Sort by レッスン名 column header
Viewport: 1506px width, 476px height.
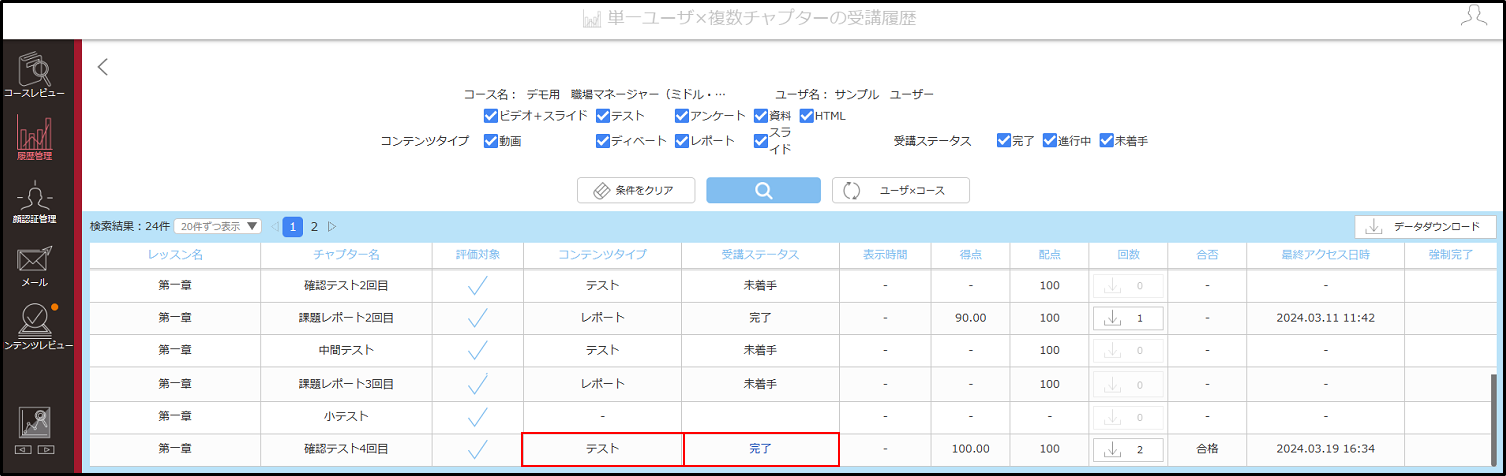click(175, 255)
